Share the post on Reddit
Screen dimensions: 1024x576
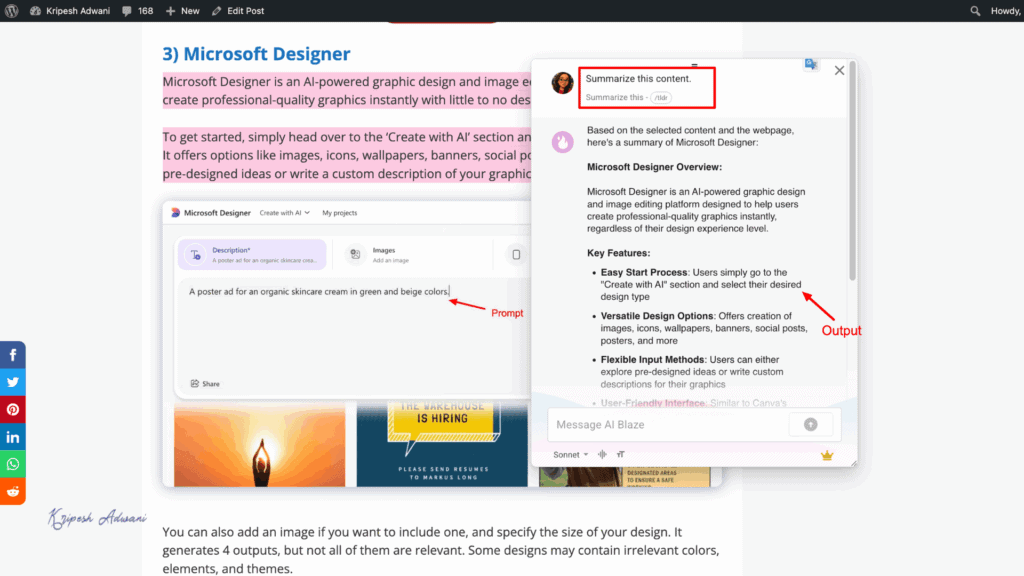[12, 491]
